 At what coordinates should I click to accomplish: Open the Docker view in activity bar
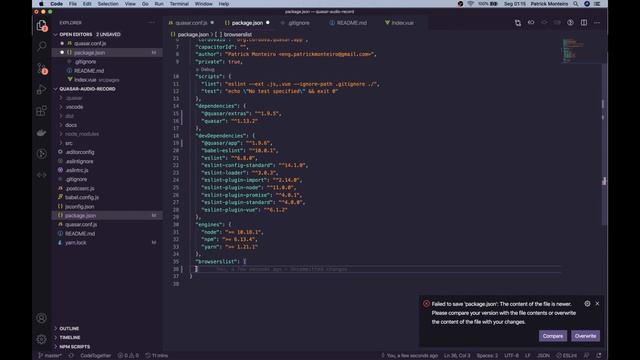[x=42, y=132]
